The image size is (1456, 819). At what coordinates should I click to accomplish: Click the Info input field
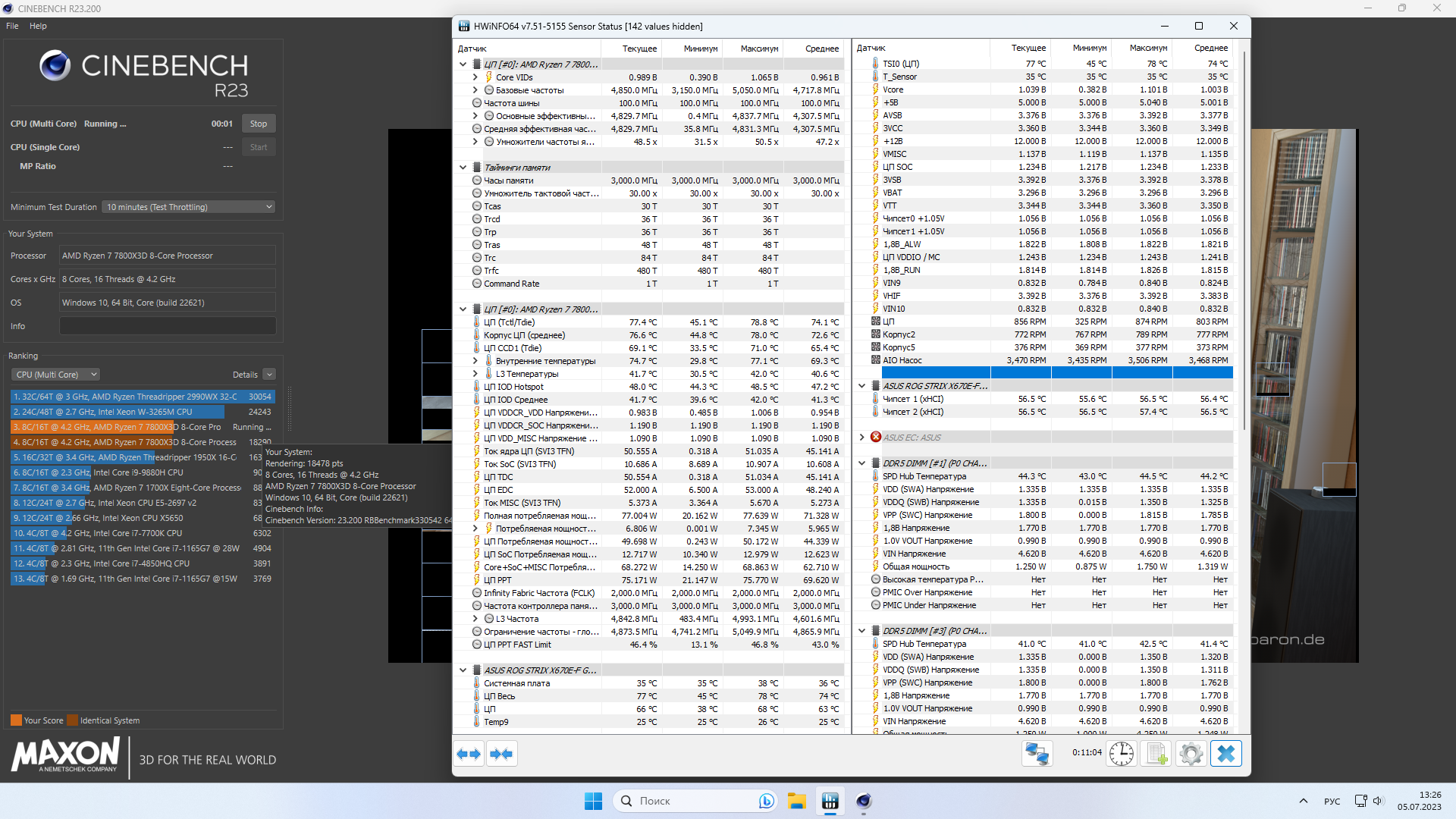pos(168,326)
